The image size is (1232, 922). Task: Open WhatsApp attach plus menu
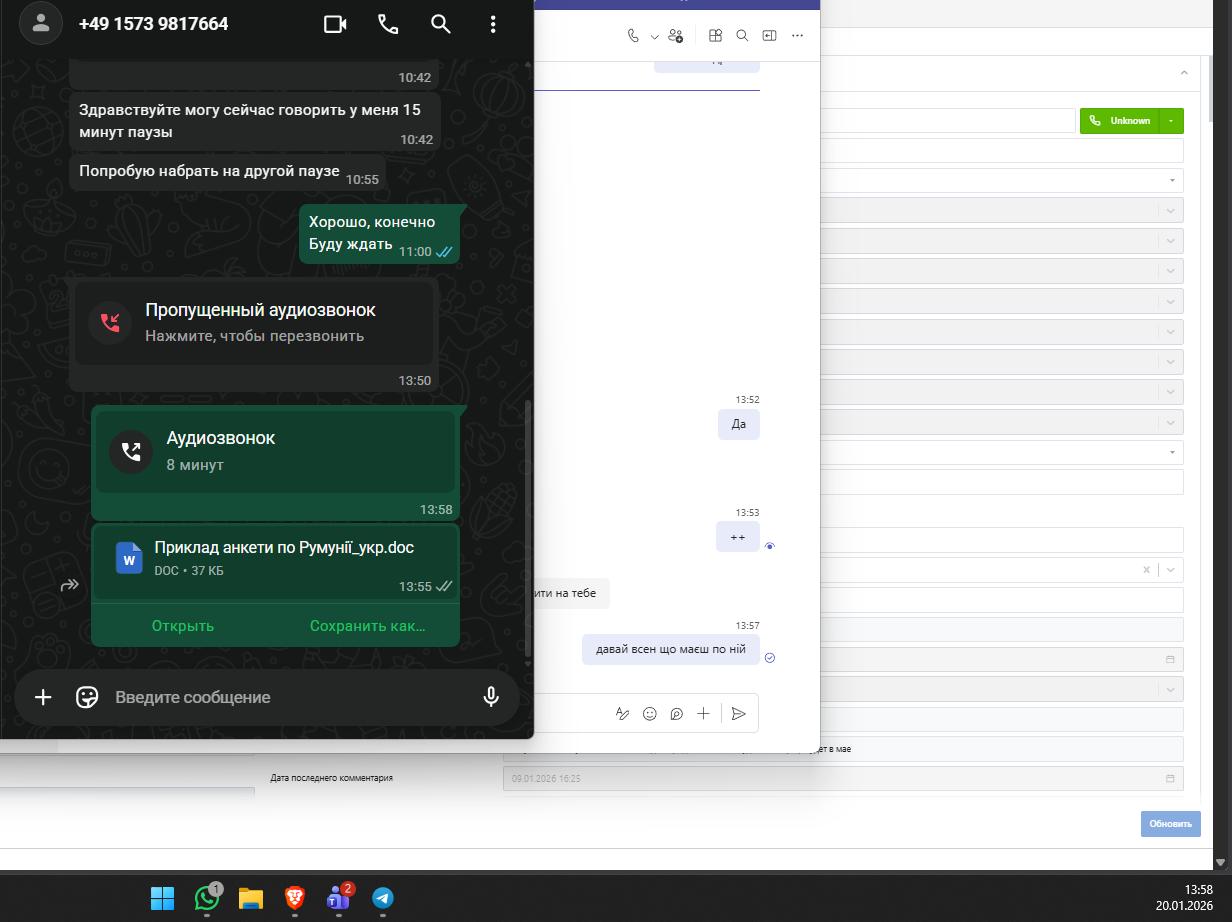[x=43, y=697]
